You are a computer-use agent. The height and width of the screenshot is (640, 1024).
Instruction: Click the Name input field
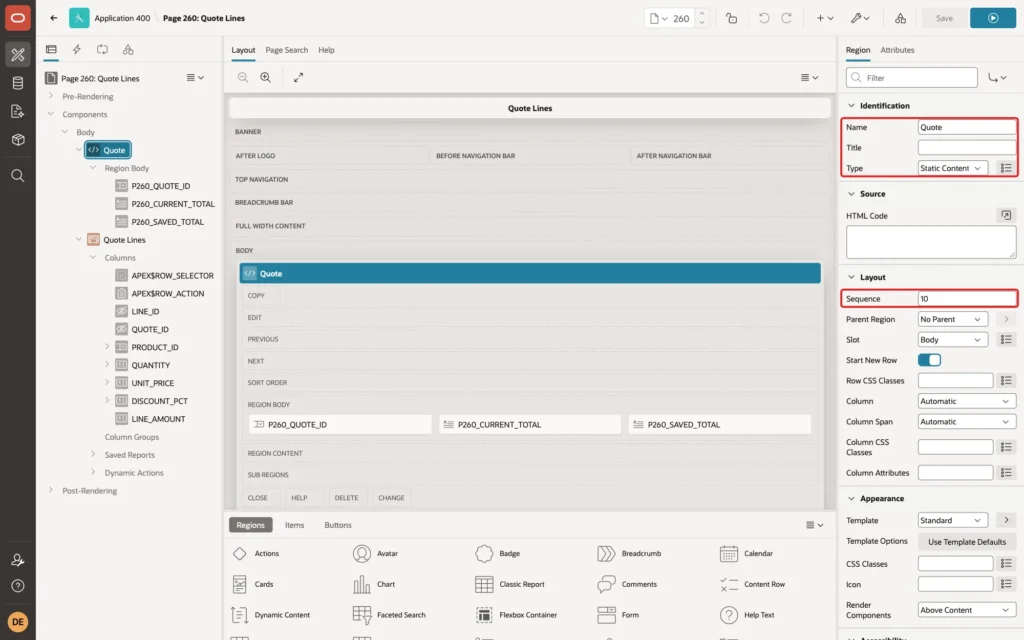(967, 127)
